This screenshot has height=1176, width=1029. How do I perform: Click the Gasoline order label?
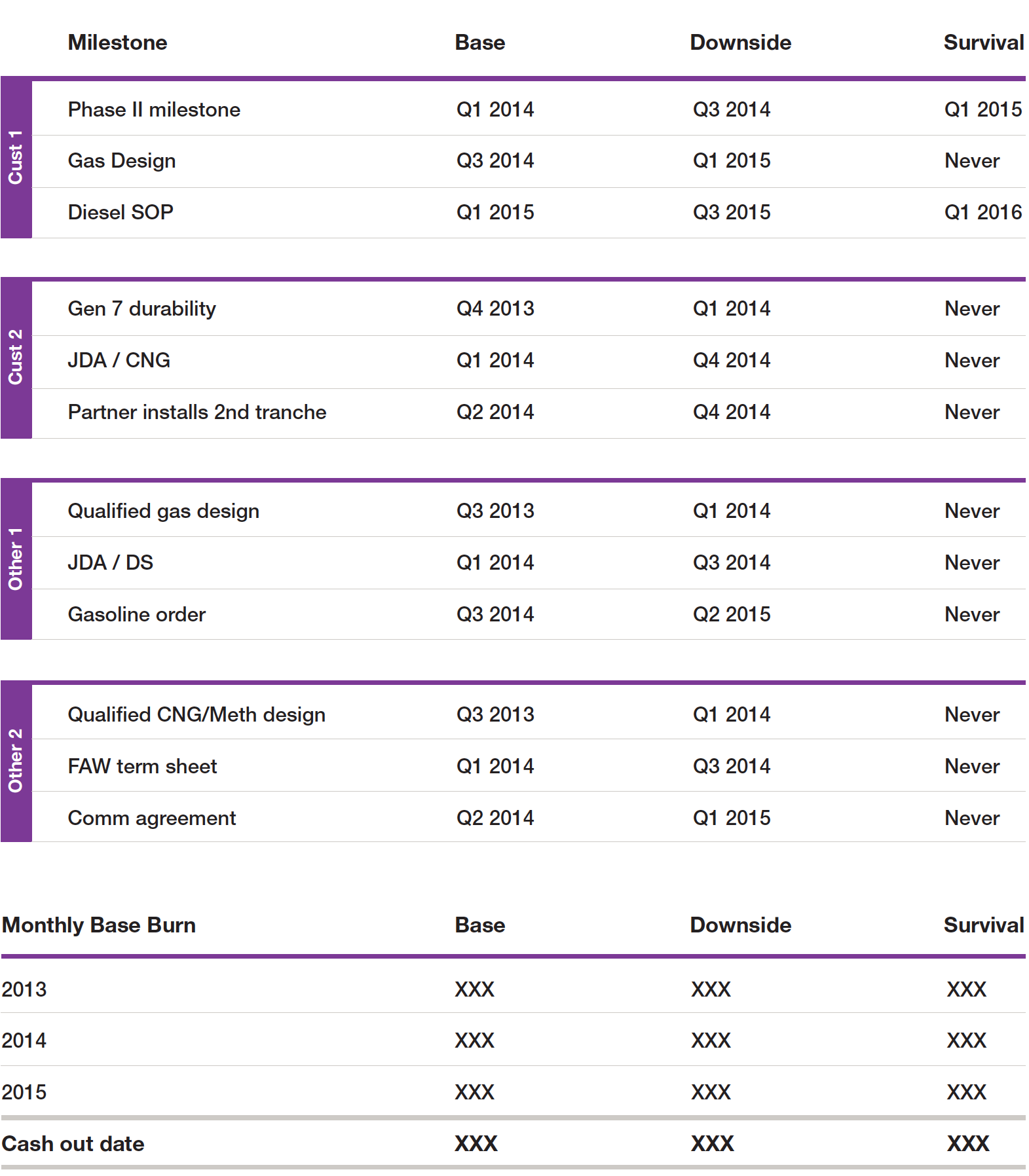[137, 614]
